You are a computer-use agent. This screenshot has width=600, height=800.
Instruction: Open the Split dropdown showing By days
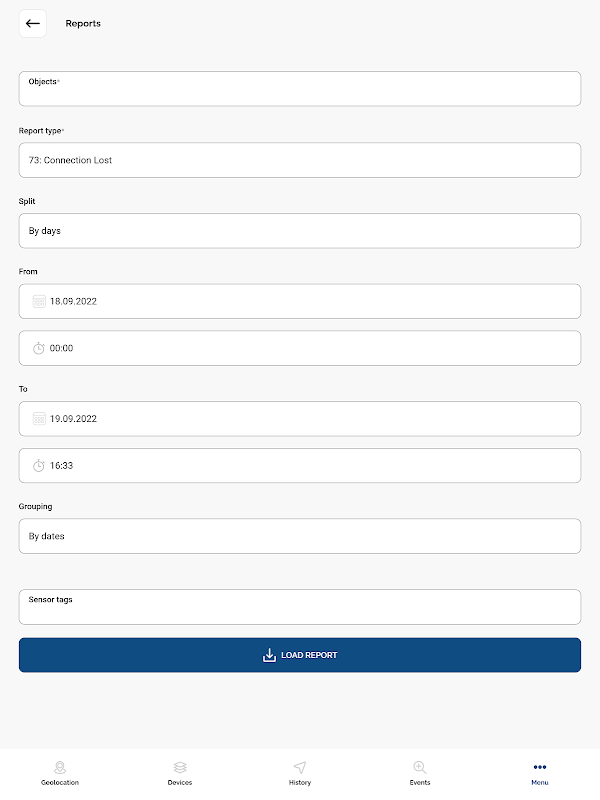300,231
